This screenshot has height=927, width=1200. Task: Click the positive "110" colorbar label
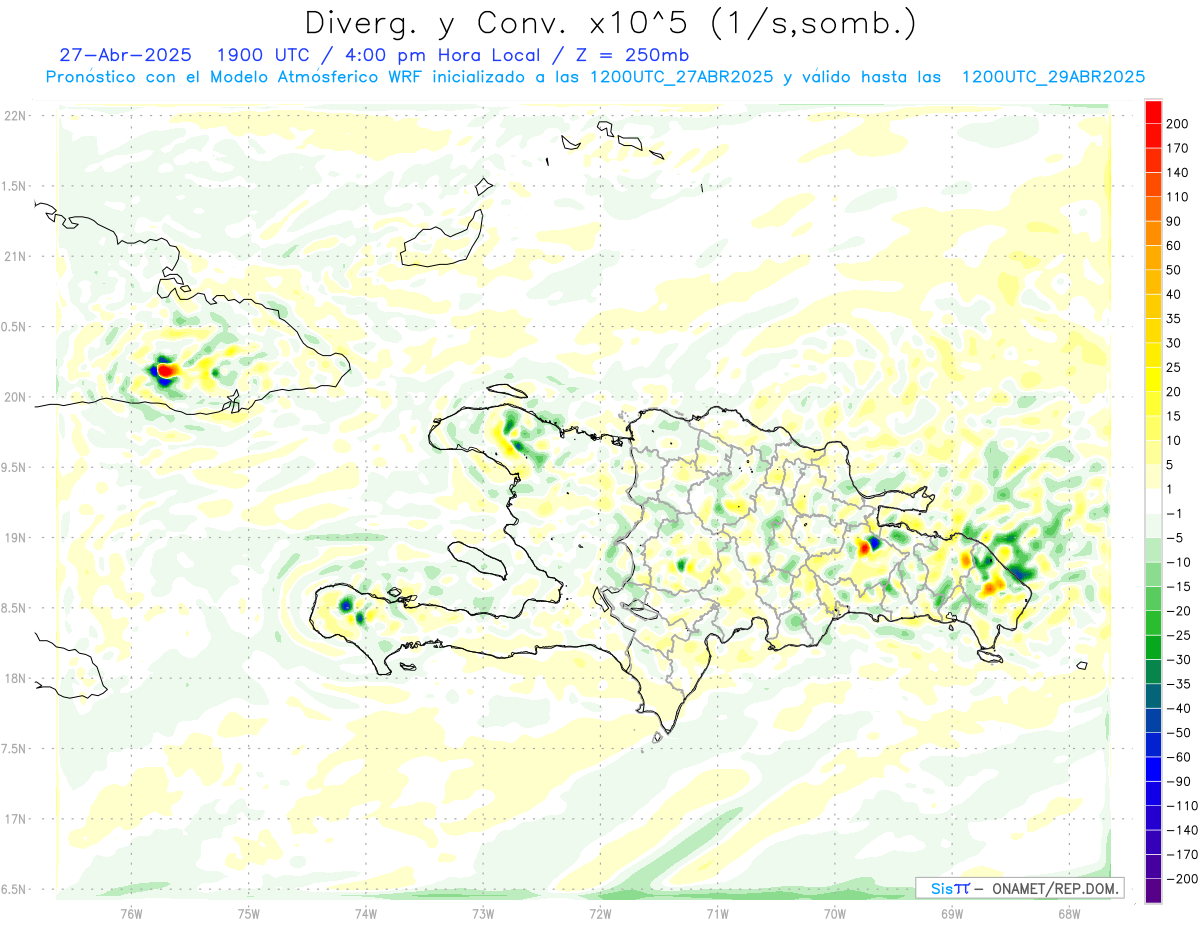(1179, 197)
